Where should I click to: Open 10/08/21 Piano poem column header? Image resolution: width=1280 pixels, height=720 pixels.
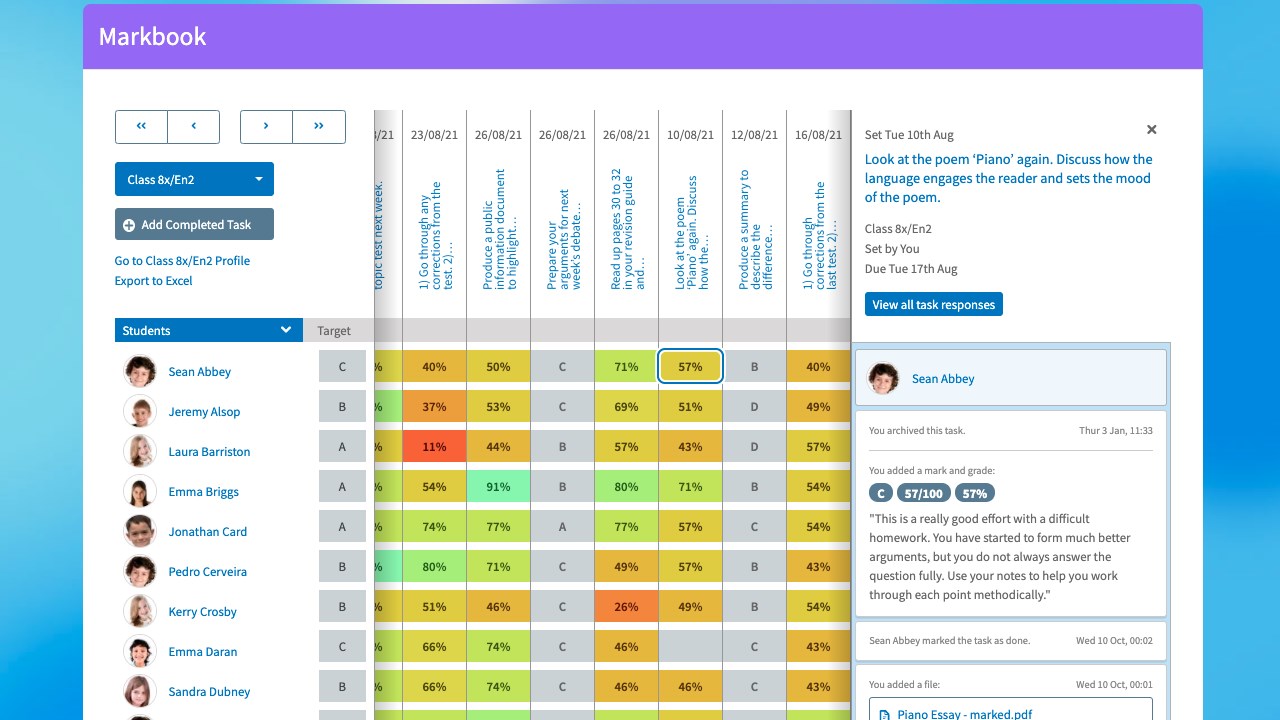pyautogui.click(x=690, y=234)
